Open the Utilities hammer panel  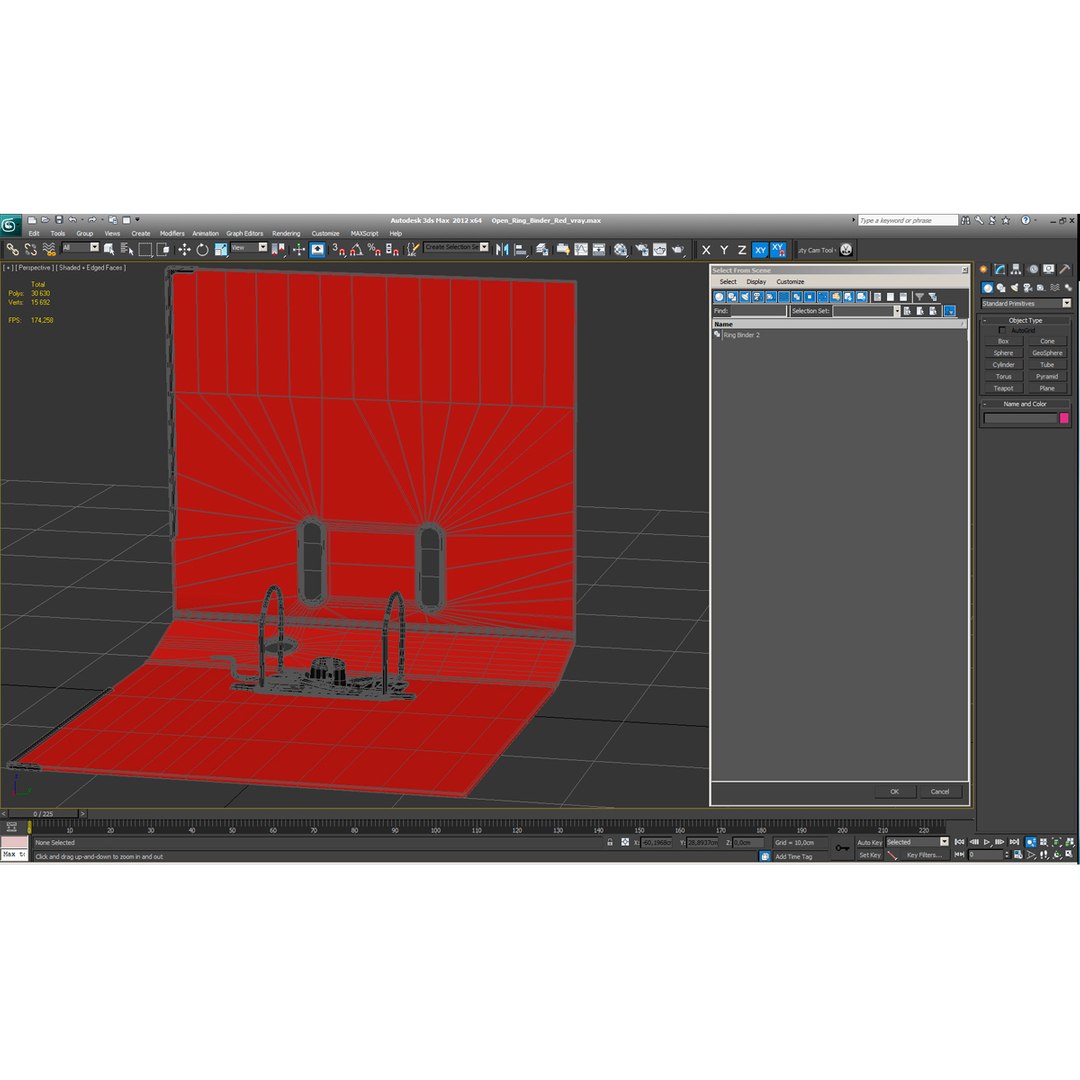tap(1065, 269)
